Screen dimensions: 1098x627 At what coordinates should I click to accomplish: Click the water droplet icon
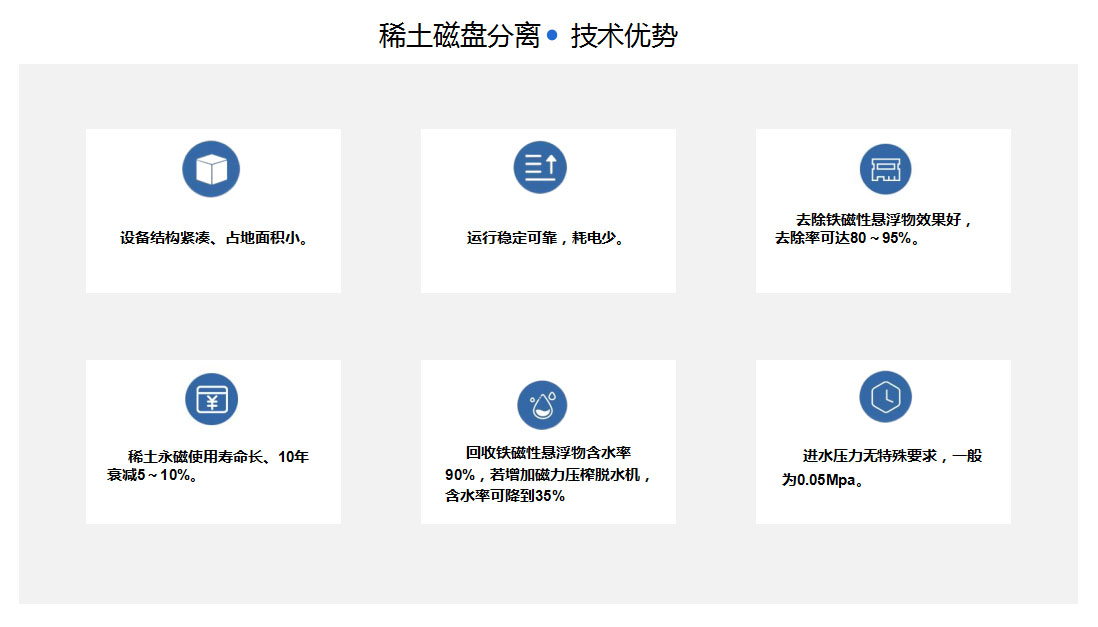click(542, 405)
